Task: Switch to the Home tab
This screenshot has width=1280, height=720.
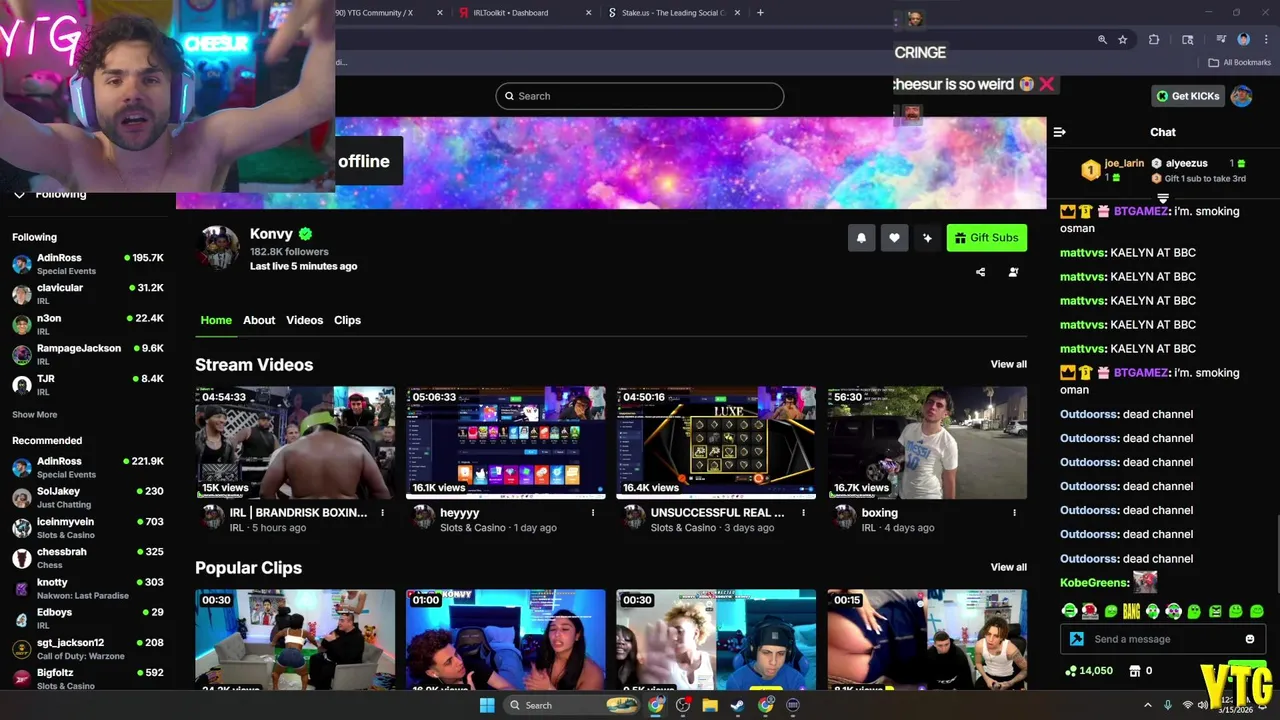Action: [216, 320]
